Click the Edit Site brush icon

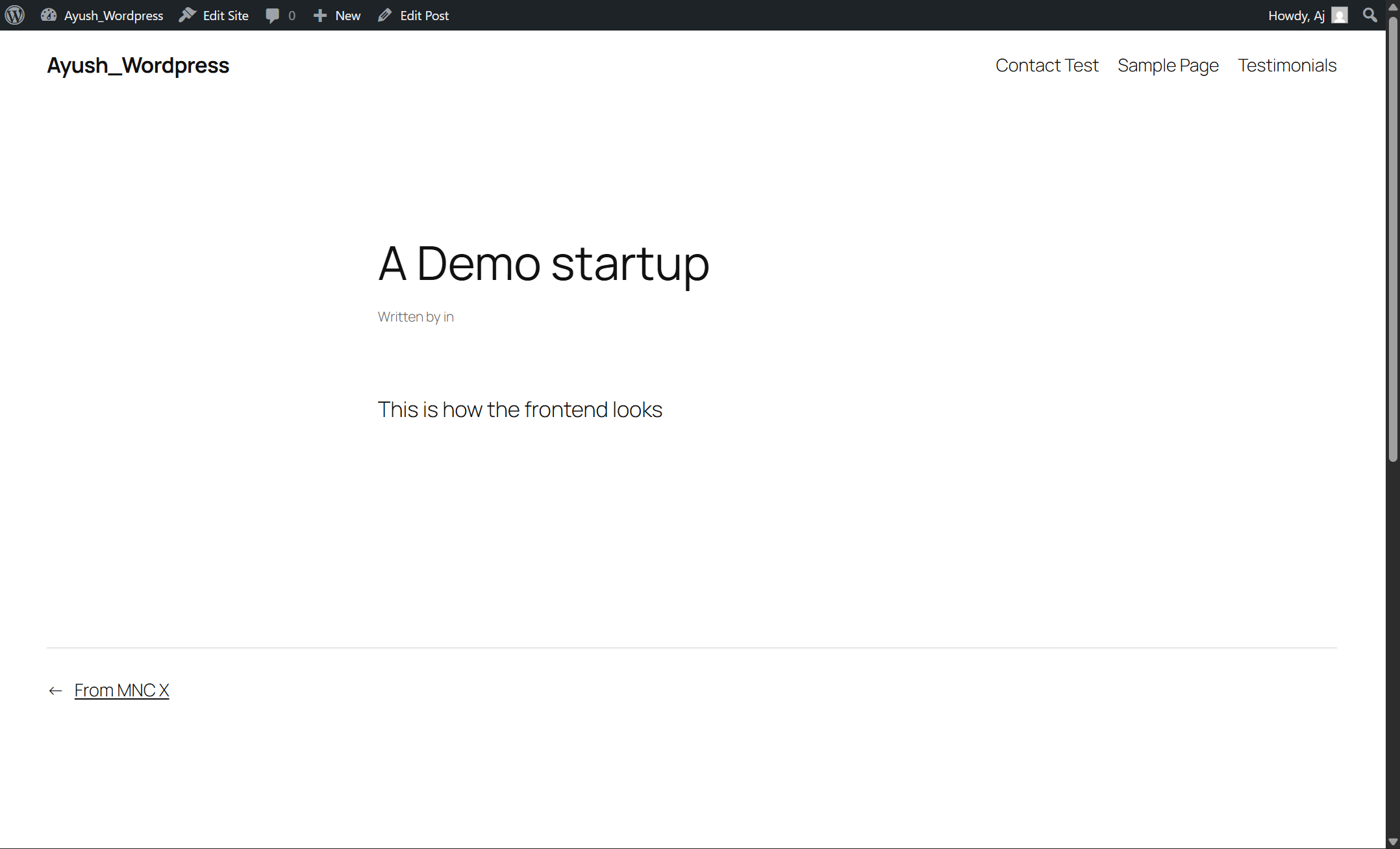coord(188,15)
